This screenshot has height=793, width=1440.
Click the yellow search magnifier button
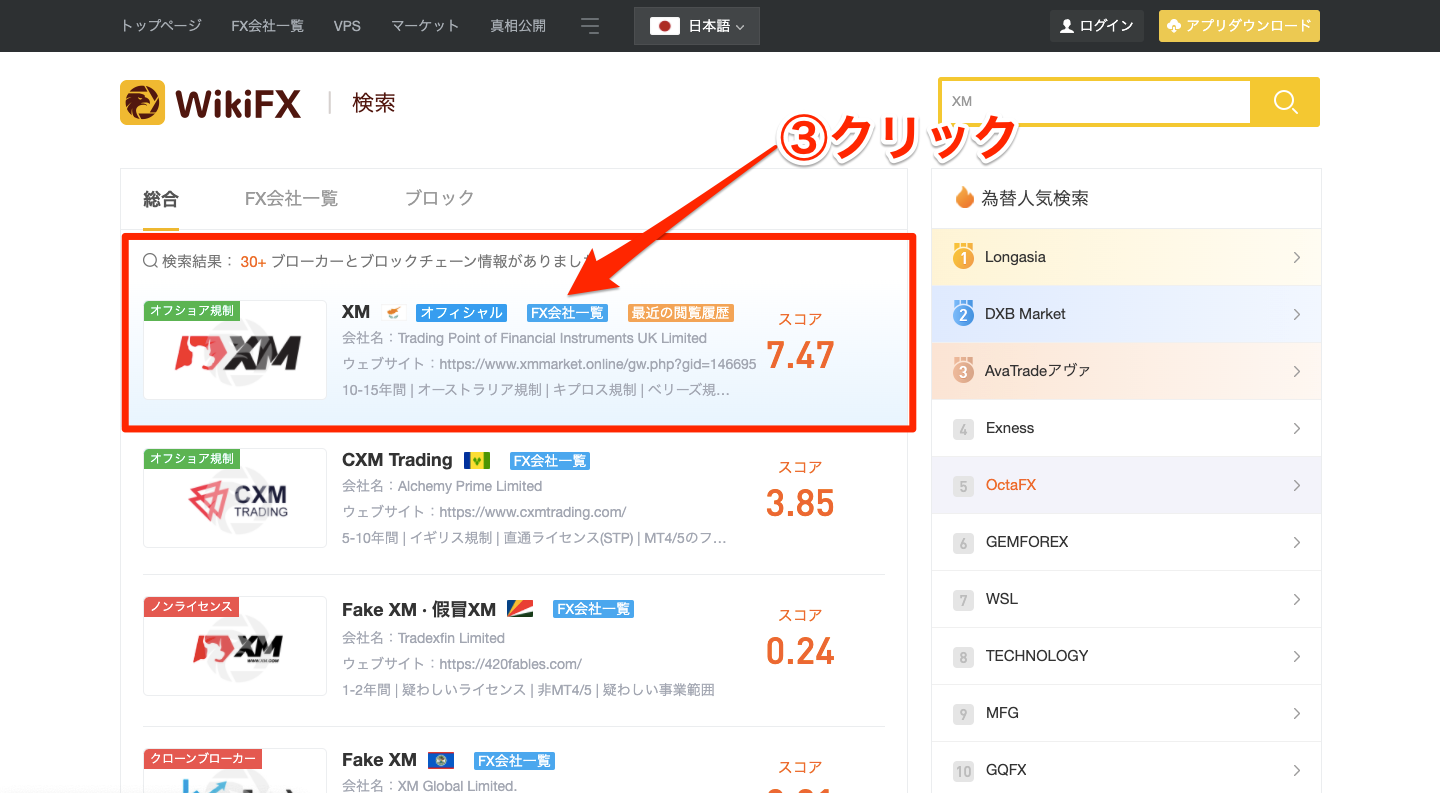point(1285,102)
